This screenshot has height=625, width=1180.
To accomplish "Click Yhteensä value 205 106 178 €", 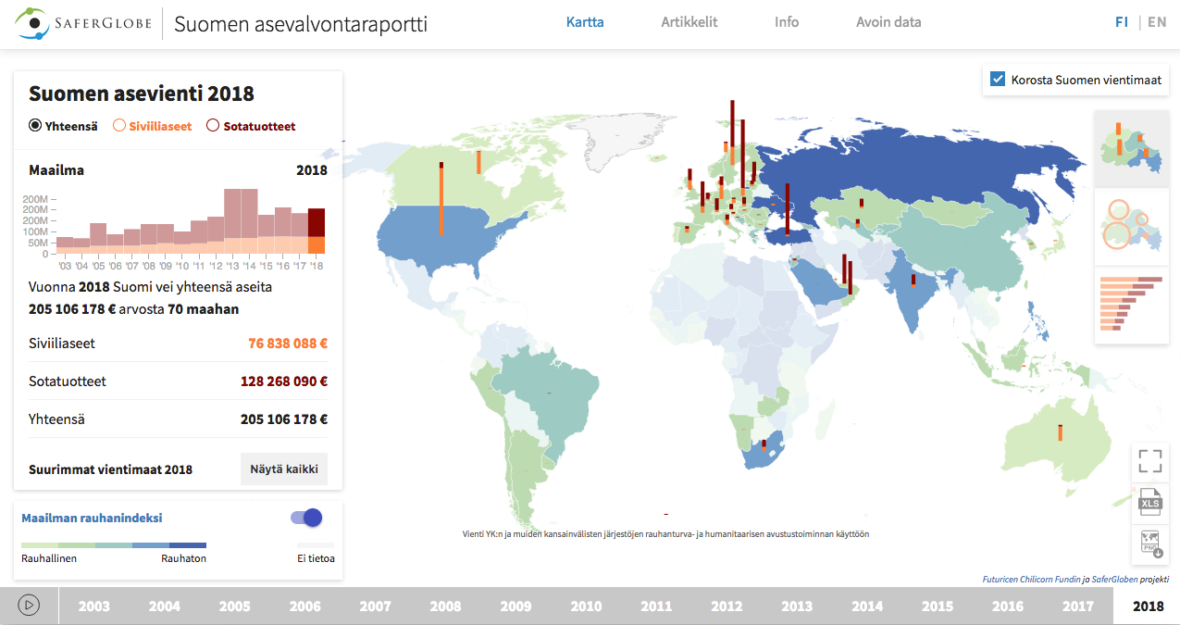I will tap(284, 419).
